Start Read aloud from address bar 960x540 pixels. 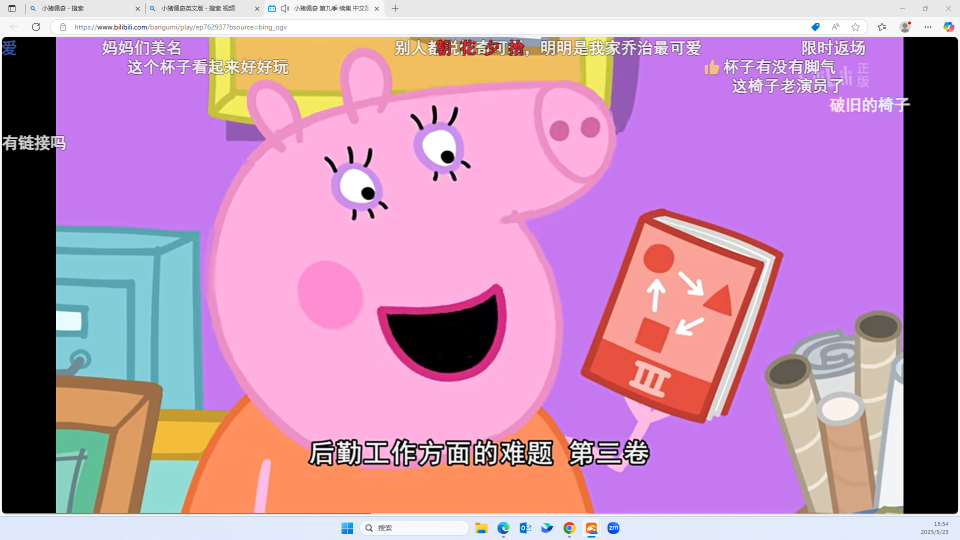[836, 27]
